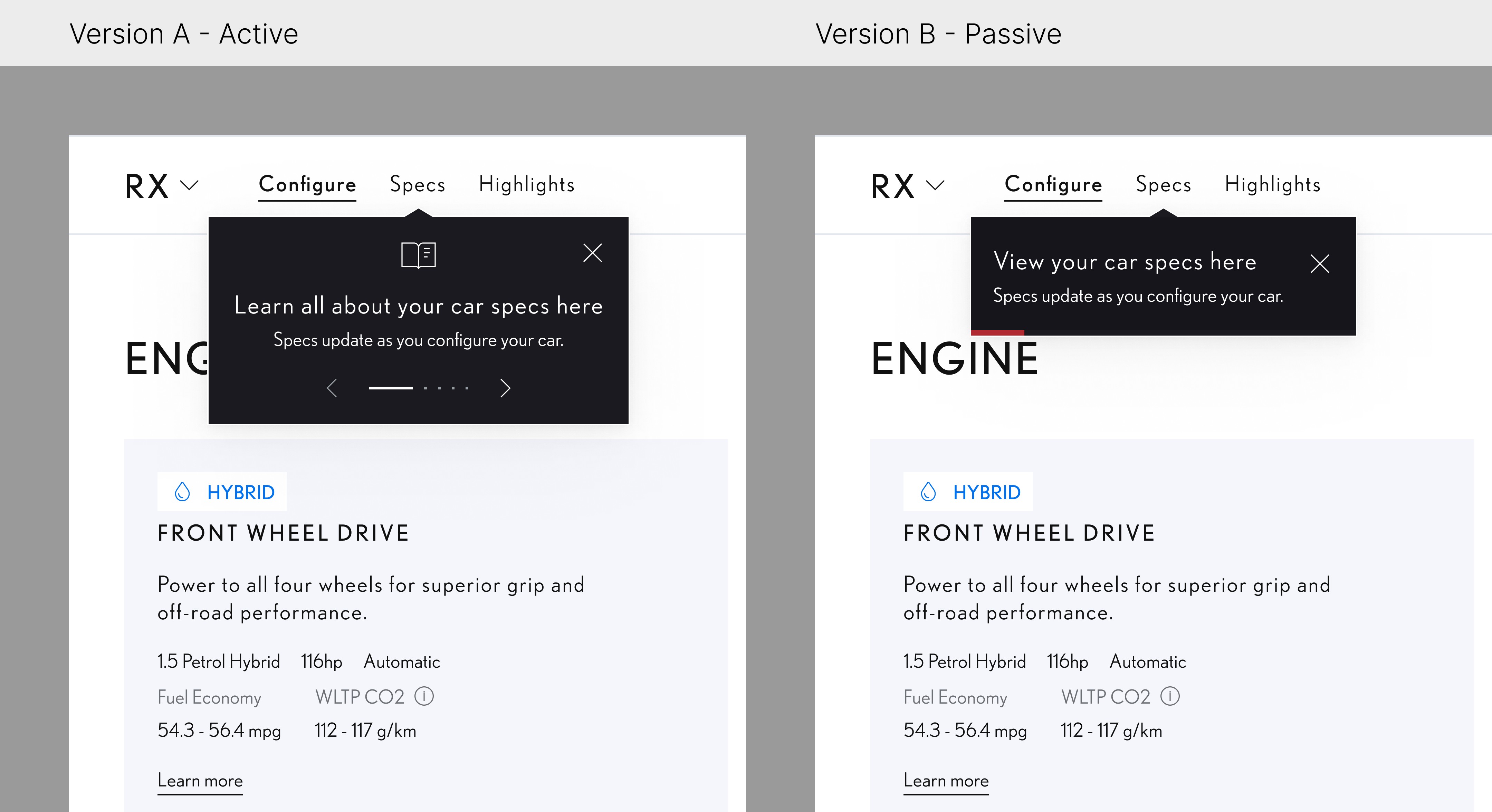Screen dimensions: 1492x812
Task: Open Highlights tab in Version A
Action: [x=526, y=184]
